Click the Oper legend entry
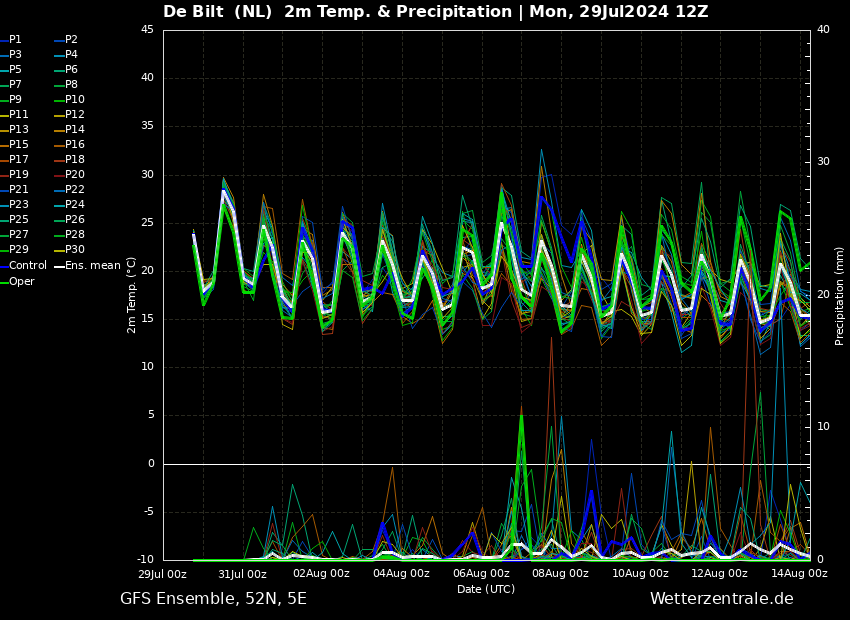The height and width of the screenshot is (620, 850). (17, 281)
